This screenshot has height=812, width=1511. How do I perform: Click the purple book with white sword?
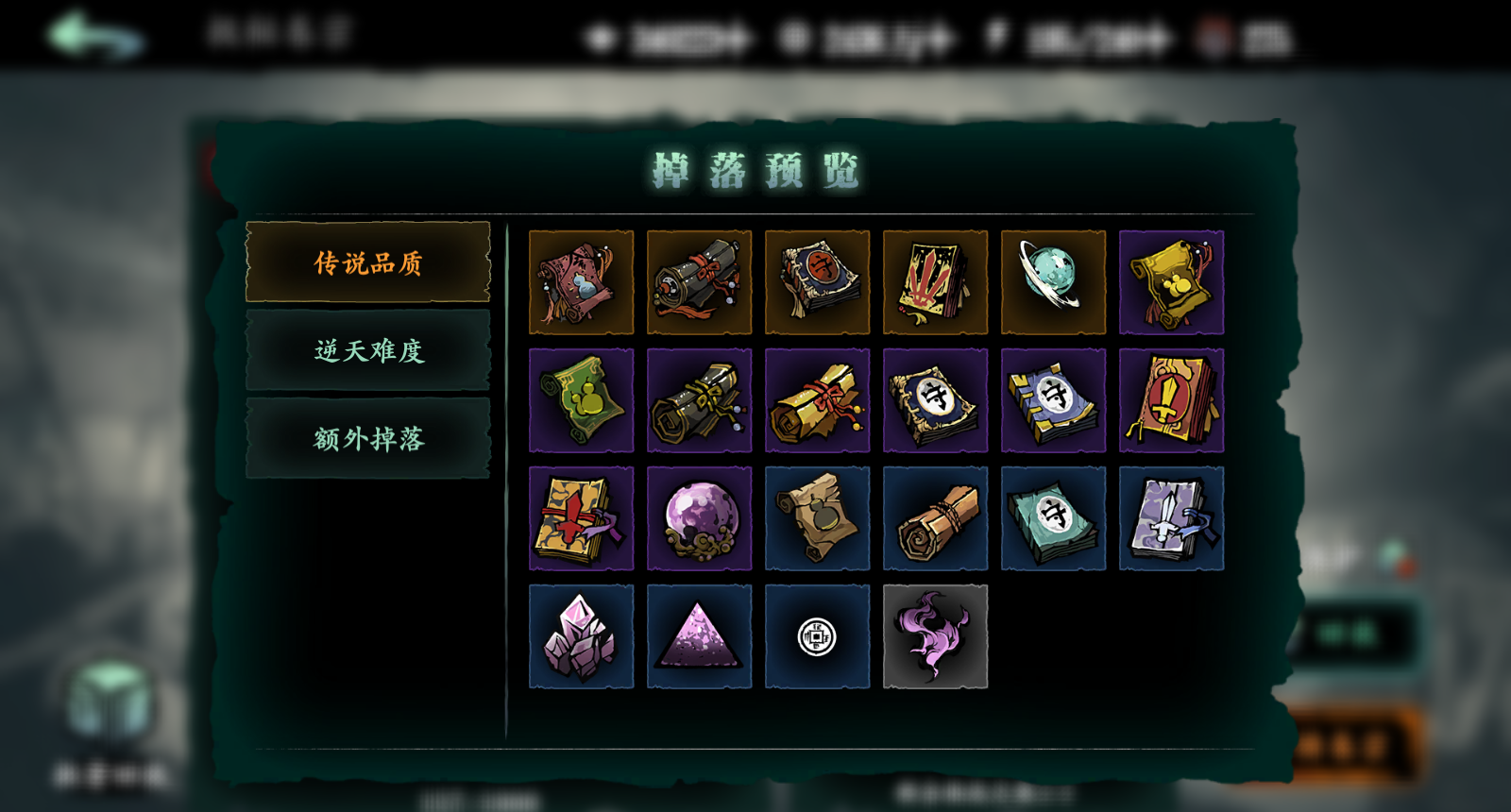pos(1171,518)
